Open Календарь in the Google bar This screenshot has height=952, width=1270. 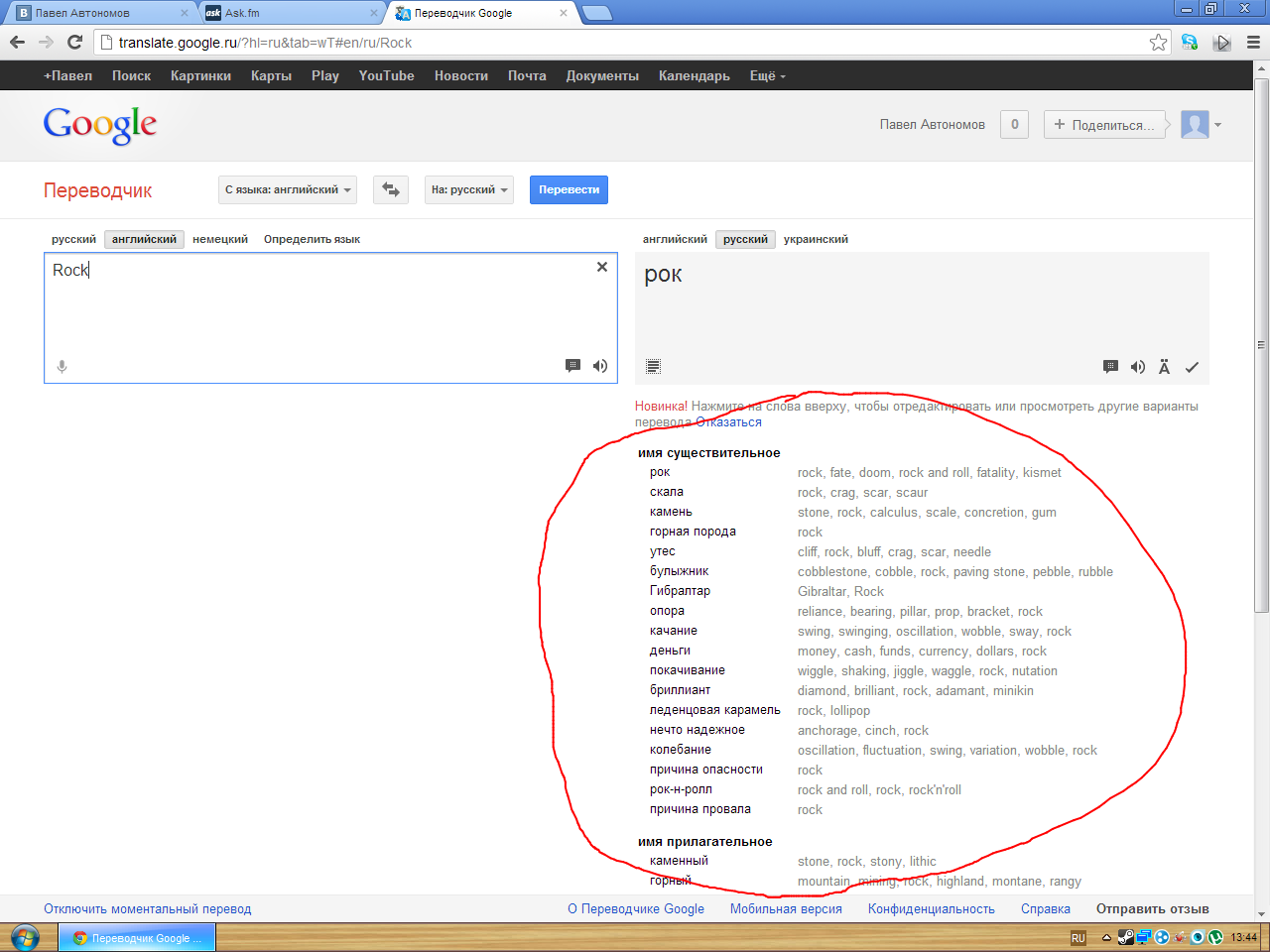[694, 75]
